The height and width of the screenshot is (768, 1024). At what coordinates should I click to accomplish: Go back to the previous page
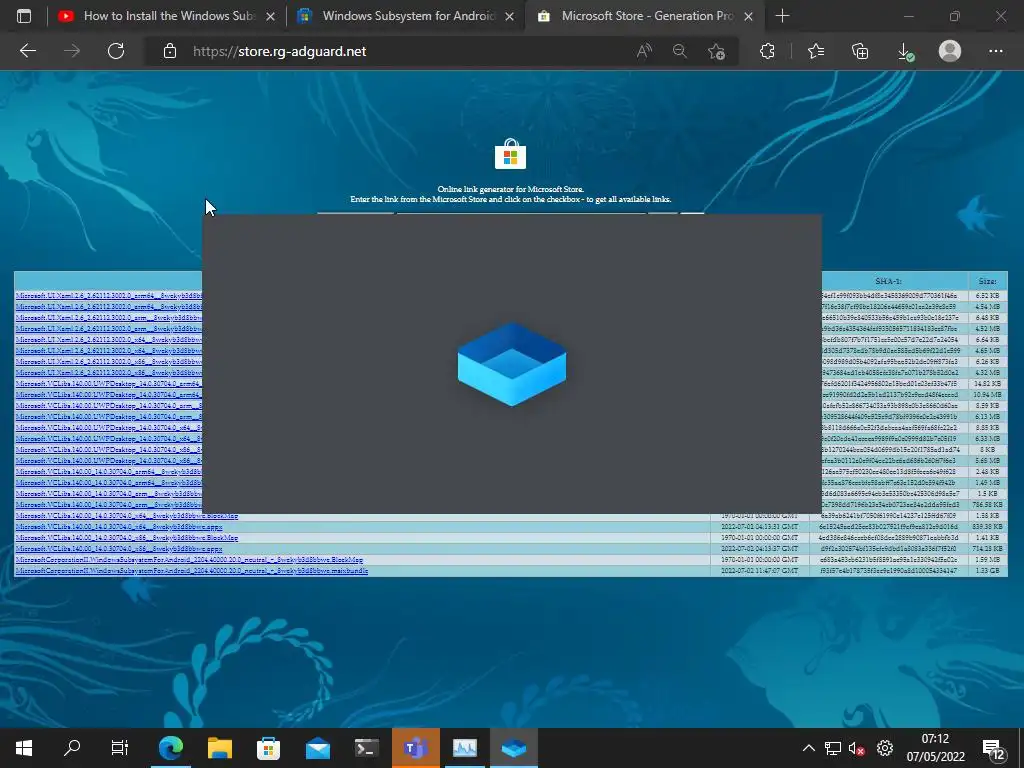pyautogui.click(x=27, y=51)
